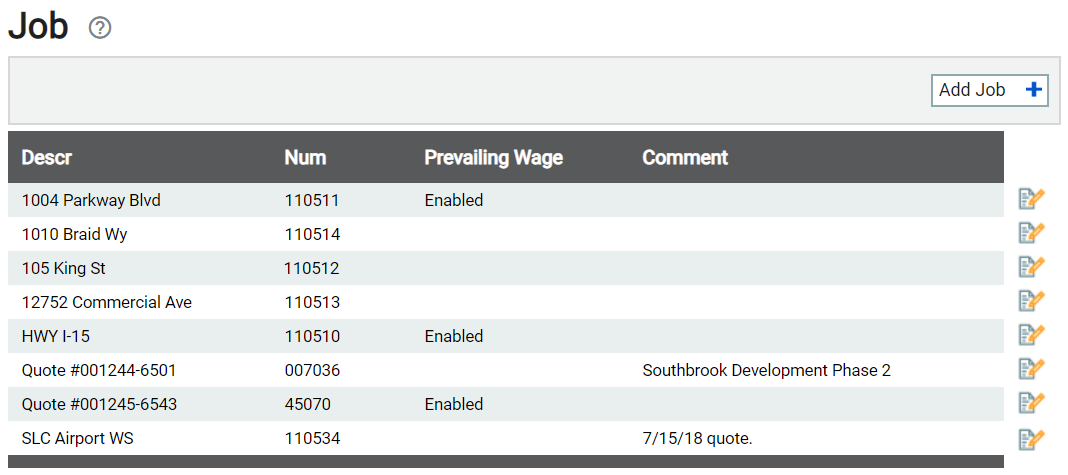Image resolution: width=1068 pixels, height=475 pixels.
Task: Select the Southbrook Development Phase 2 comment
Action: pos(766,371)
